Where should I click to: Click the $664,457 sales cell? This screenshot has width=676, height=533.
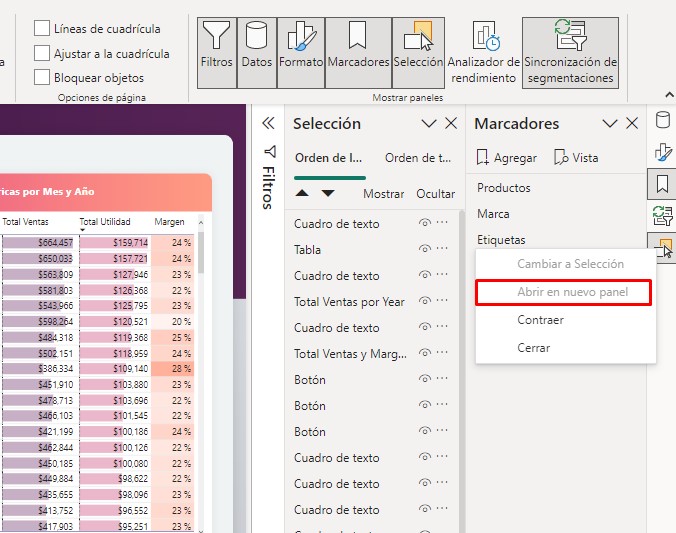pyautogui.click(x=38, y=243)
